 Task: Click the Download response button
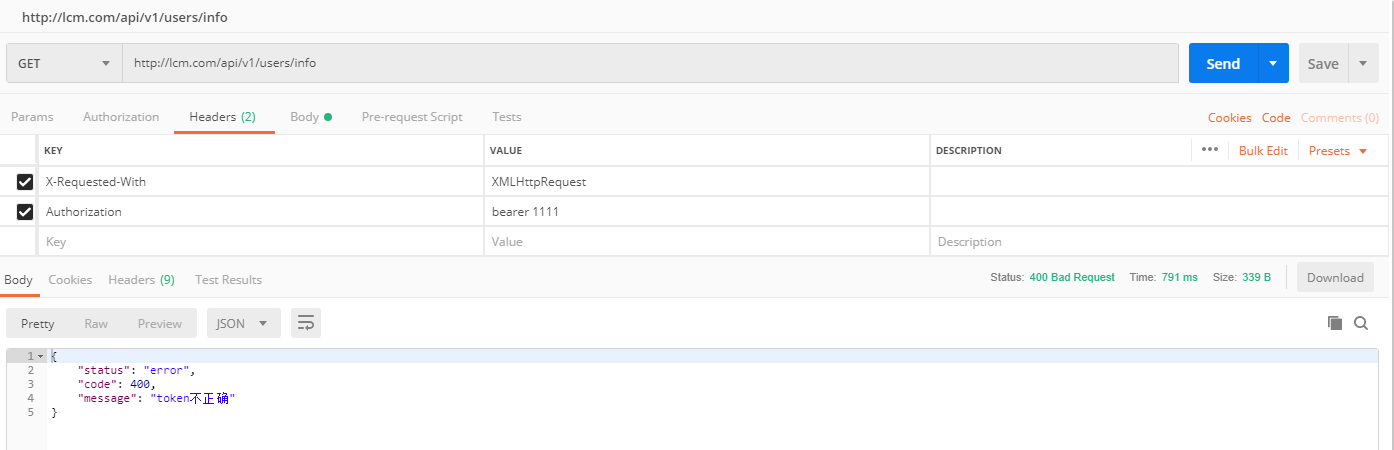[1335, 278]
